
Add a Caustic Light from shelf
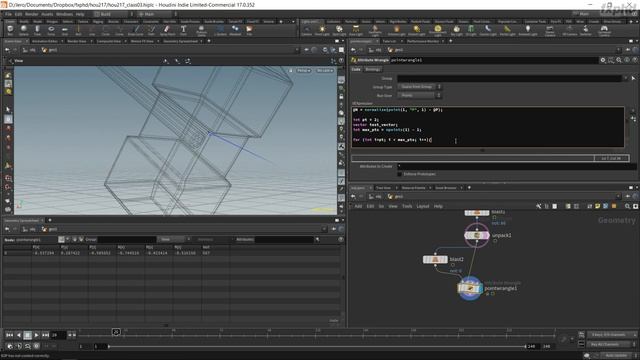[x=488, y=30]
